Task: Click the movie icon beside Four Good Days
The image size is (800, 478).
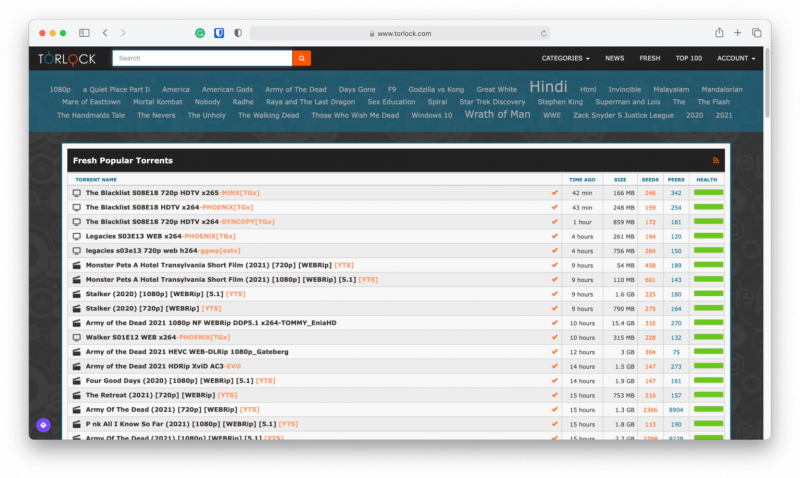Action: tap(77, 381)
